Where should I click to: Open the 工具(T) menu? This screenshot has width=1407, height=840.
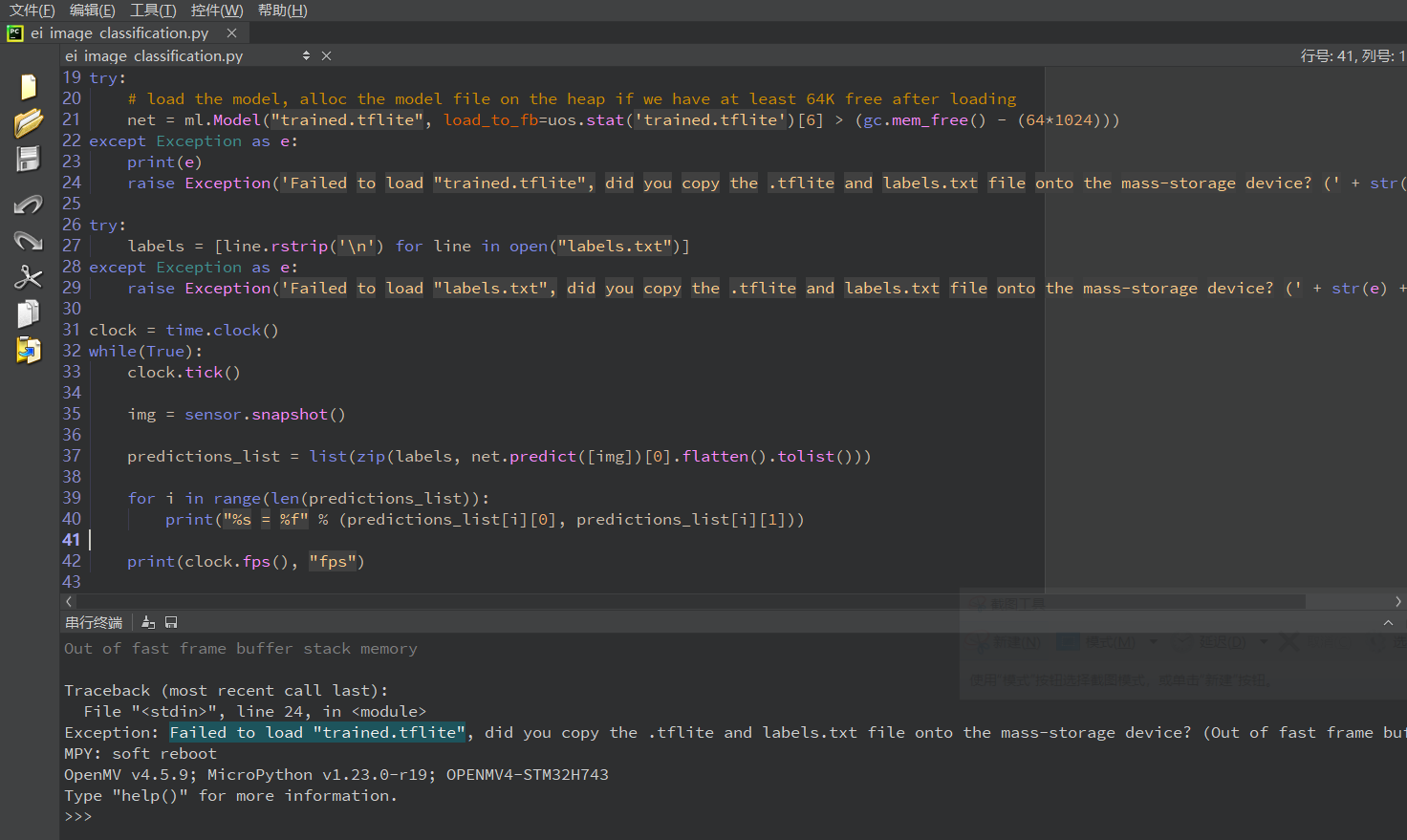[153, 10]
